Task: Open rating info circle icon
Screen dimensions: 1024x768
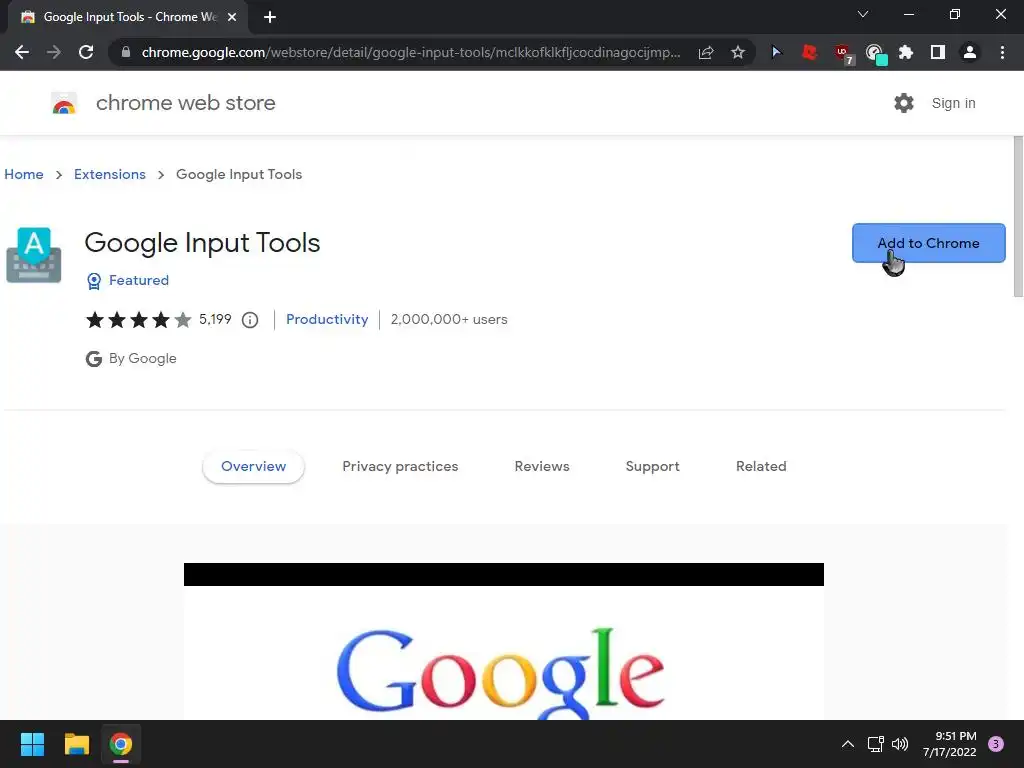Action: tap(250, 320)
